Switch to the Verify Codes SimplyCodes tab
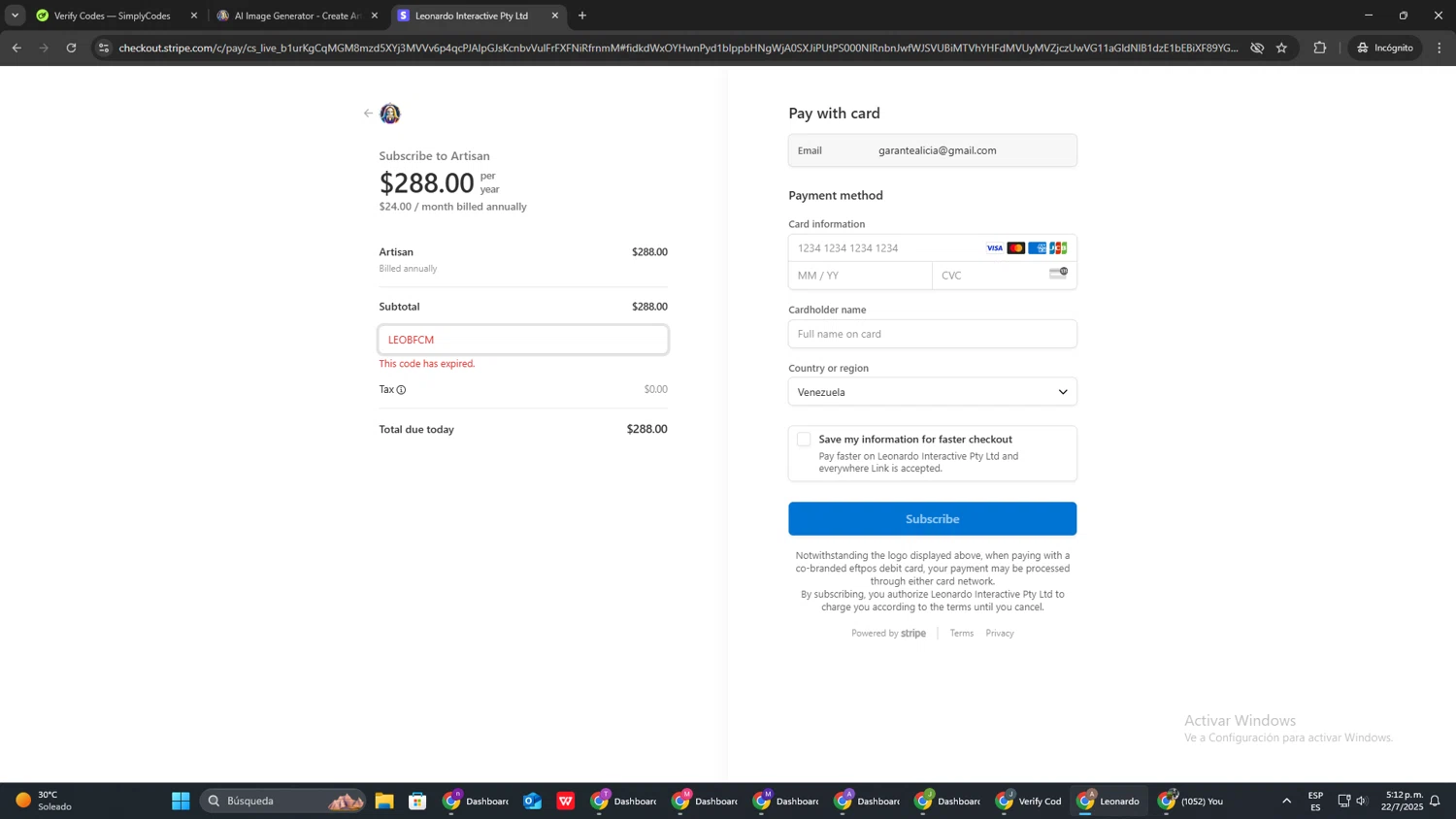Image resolution: width=1456 pixels, height=819 pixels. click(x=112, y=16)
